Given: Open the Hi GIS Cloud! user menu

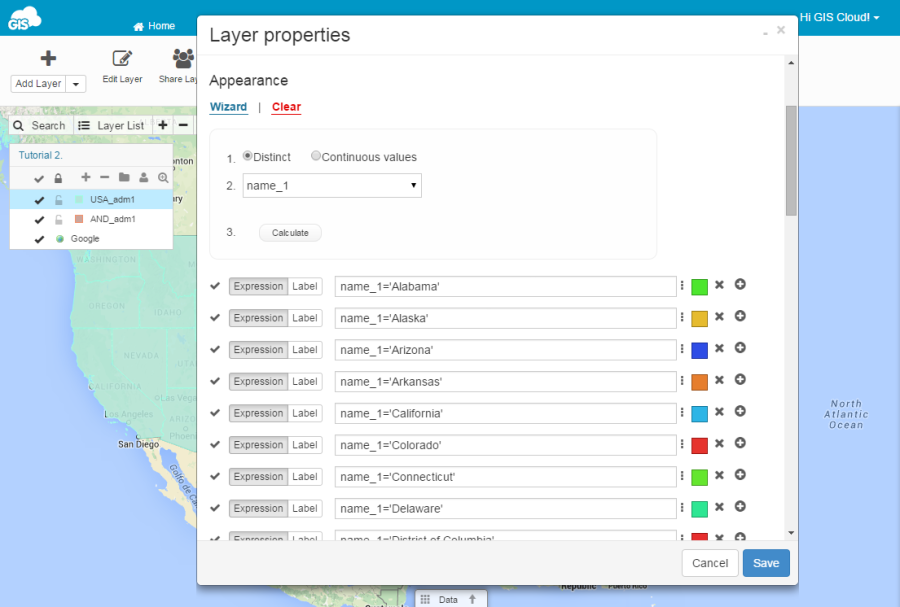Looking at the screenshot, I should click(840, 17).
